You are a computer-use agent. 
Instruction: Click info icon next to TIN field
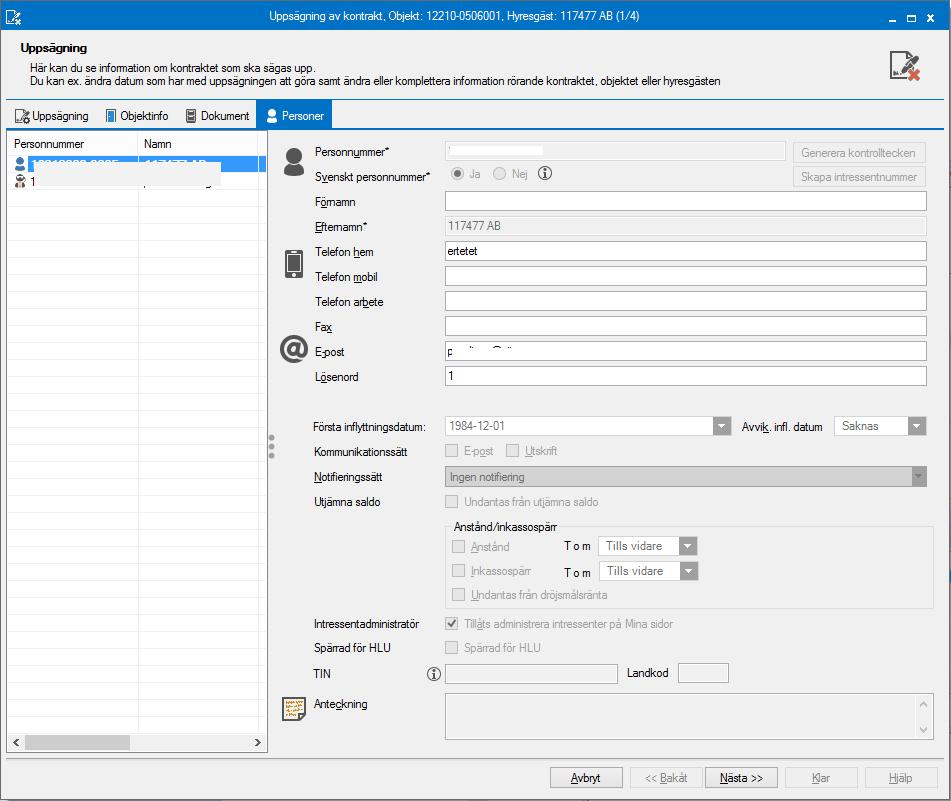[434, 674]
